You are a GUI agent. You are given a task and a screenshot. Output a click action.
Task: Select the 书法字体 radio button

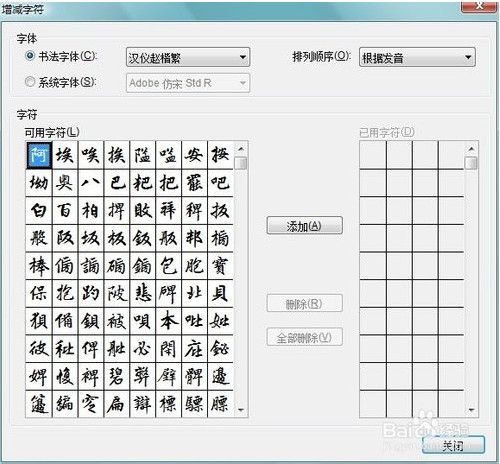30,56
